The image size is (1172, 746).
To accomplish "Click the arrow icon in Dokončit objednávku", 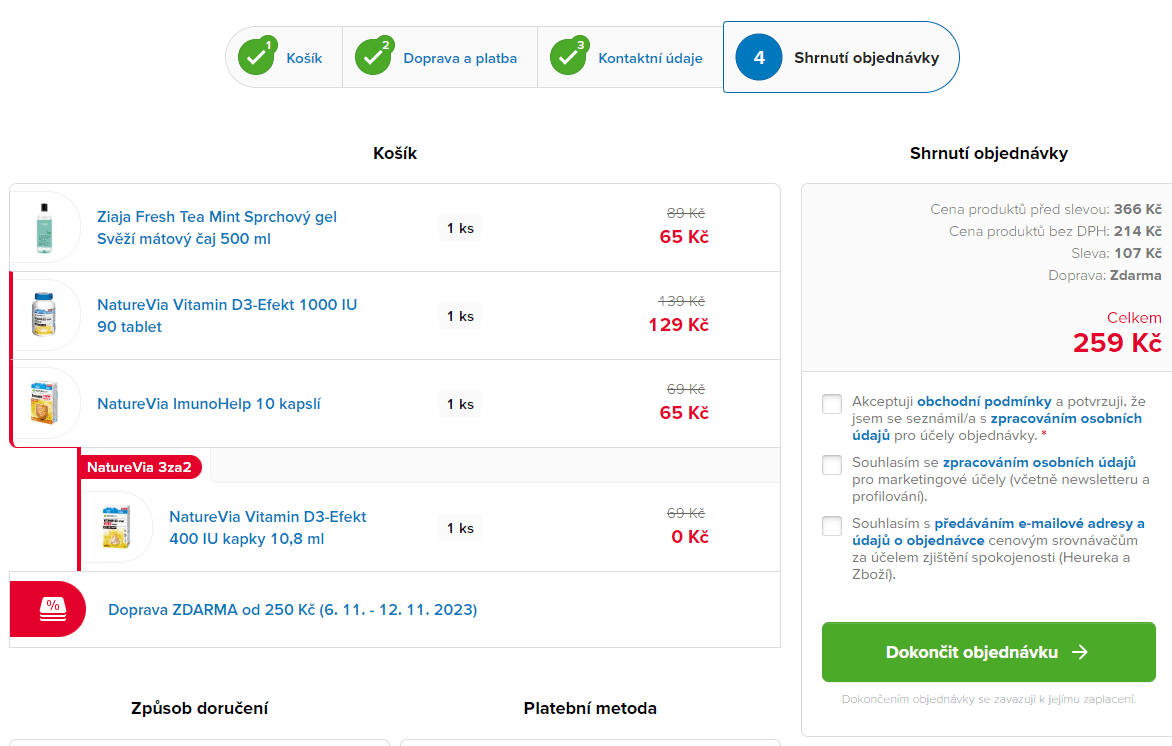I will (x=1079, y=652).
